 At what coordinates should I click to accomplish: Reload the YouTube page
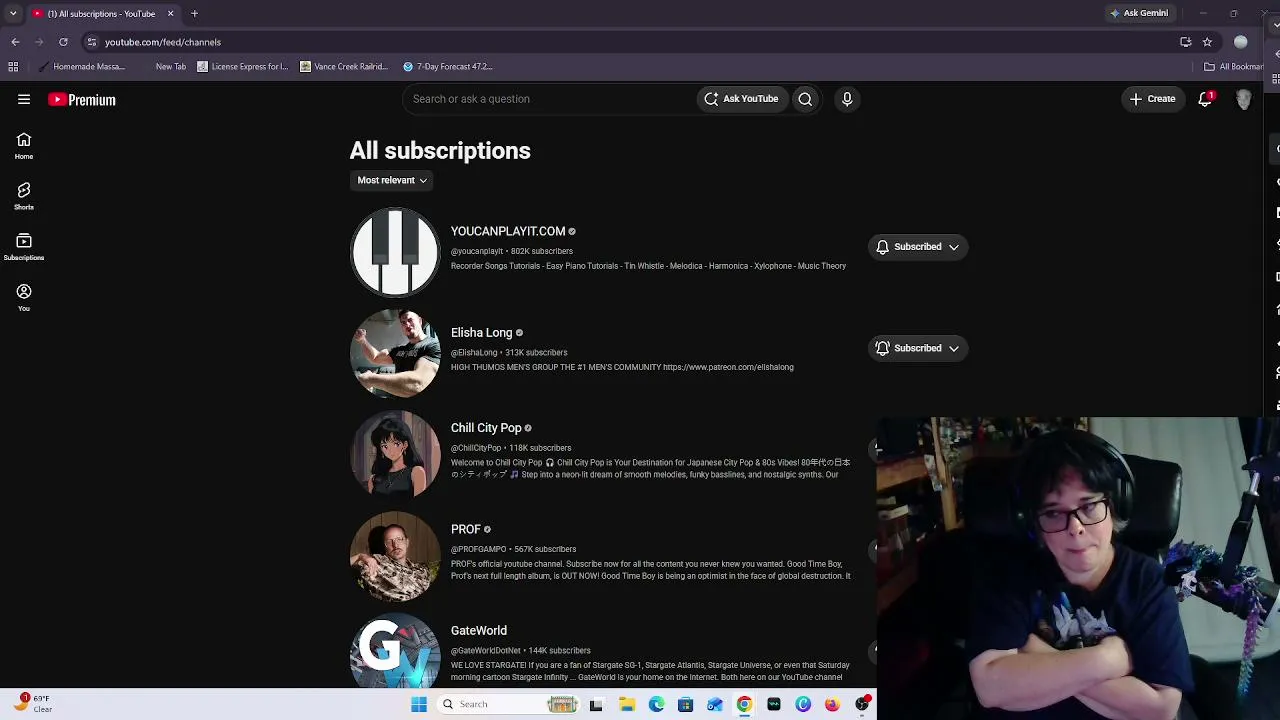pyautogui.click(x=63, y=42)
